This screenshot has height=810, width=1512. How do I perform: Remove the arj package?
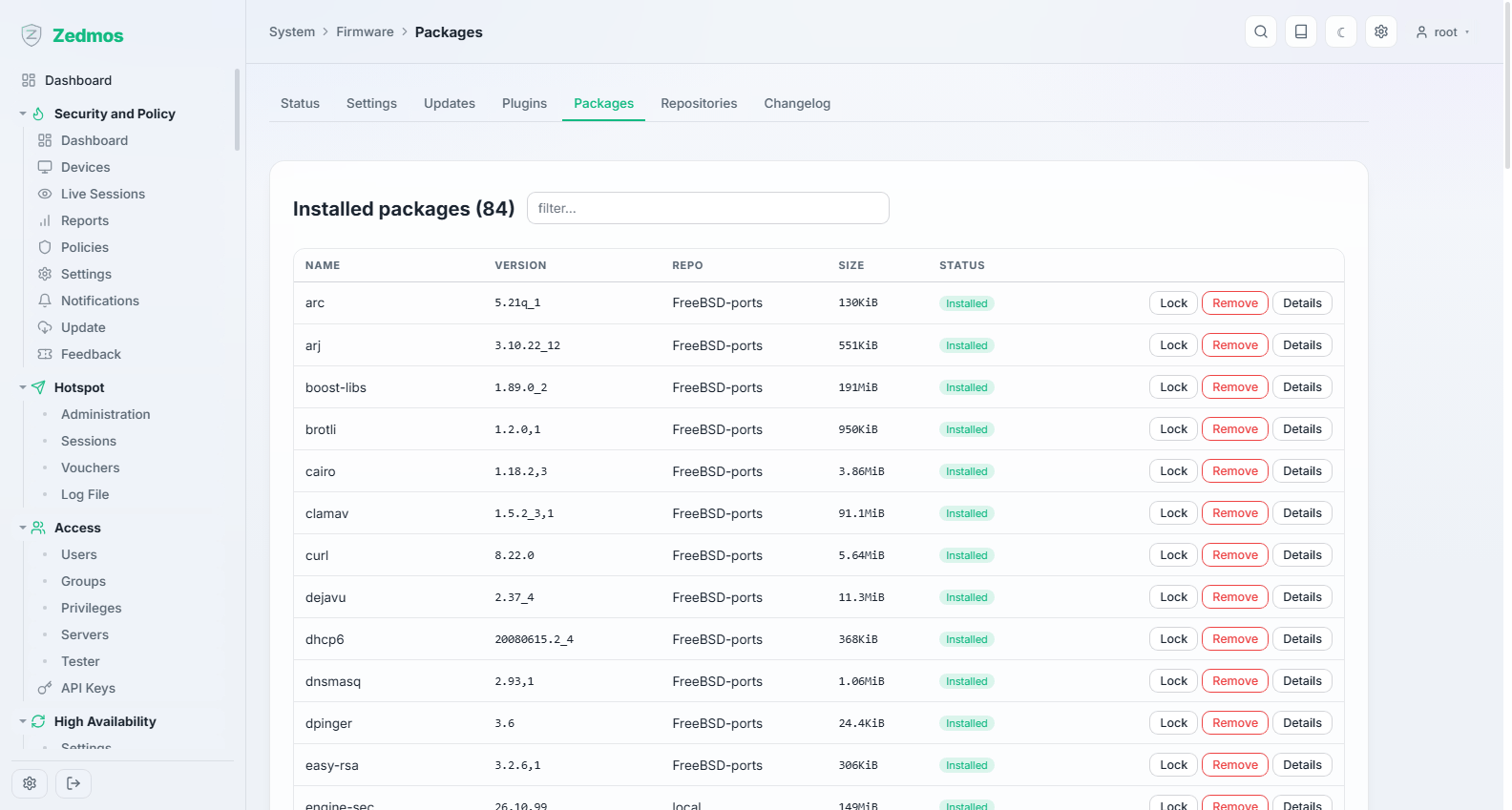pyautogui.click(x=1235, y=345)
